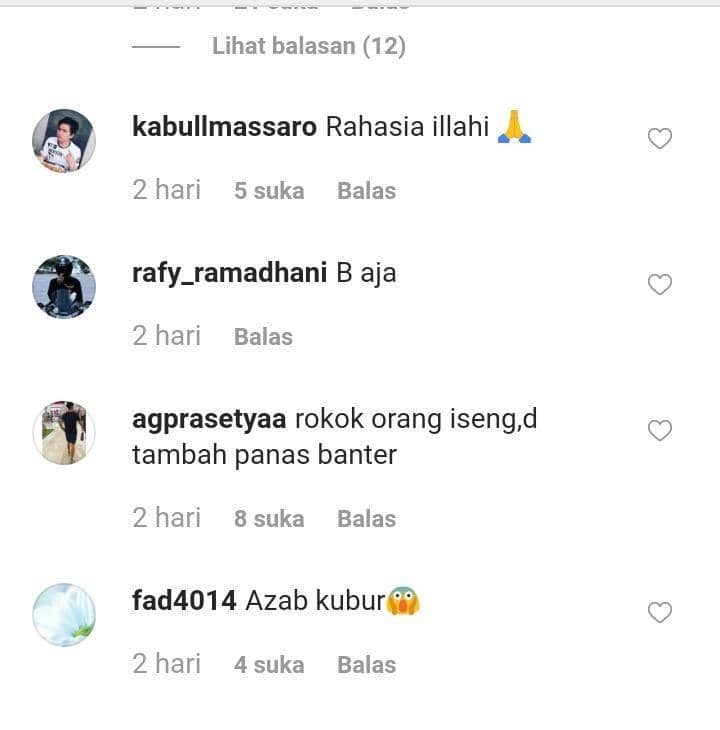720x730 pixels.
Task: Reply to kabullmassaro with Balas
Action: (366, 191)
